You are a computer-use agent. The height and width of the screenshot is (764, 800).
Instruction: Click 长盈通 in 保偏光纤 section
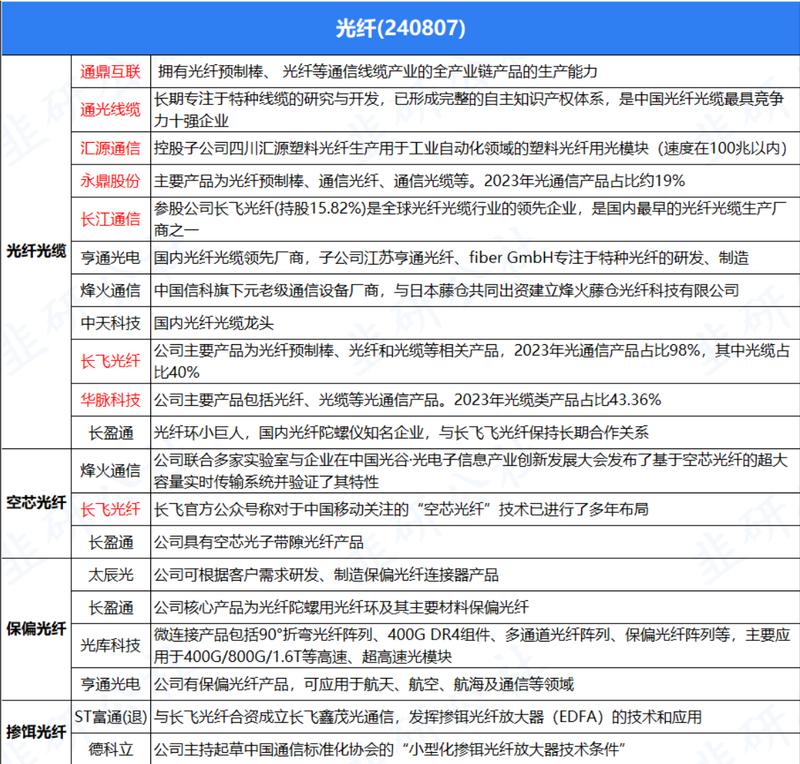[x=111, y=607]
